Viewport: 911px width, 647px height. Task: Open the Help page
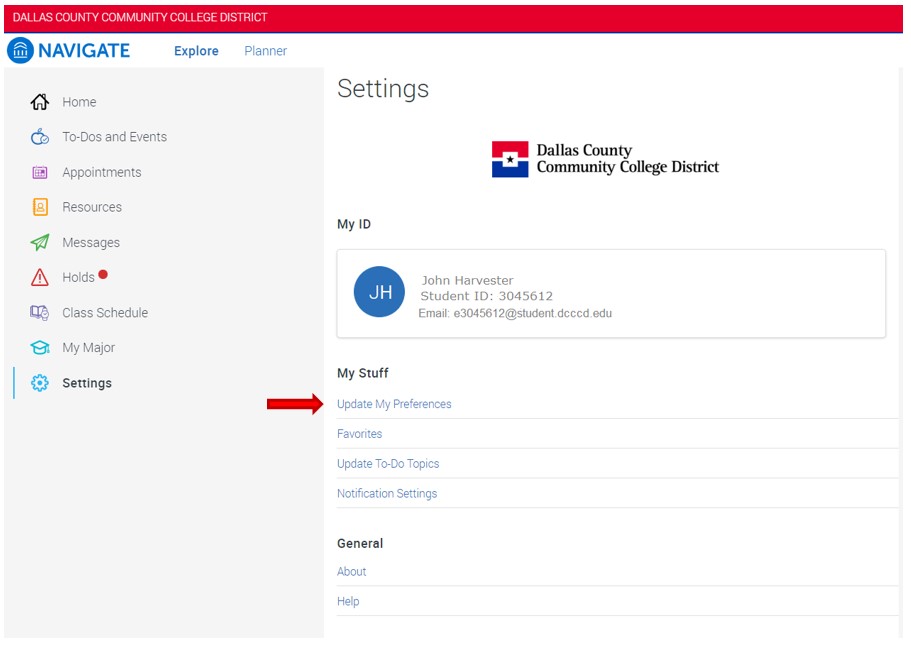click(348, 601)
